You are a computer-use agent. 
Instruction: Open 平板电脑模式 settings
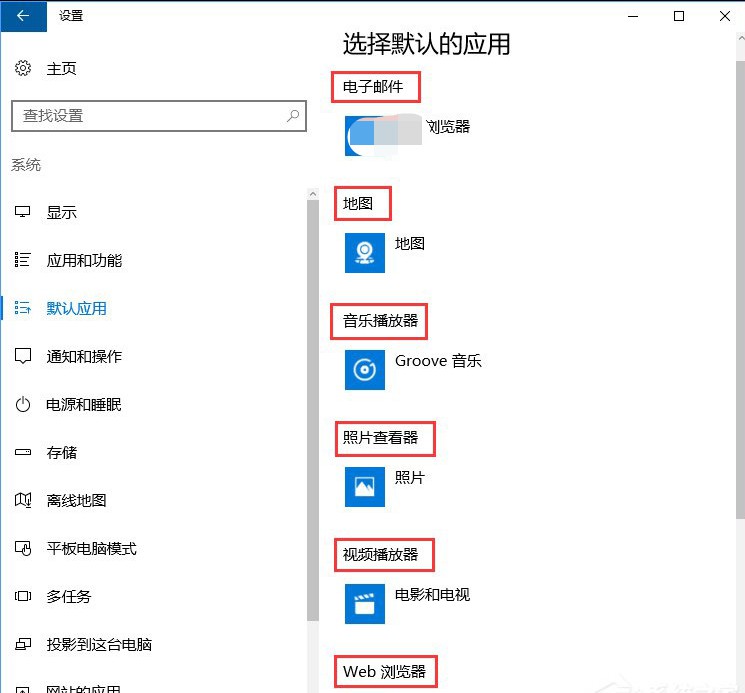(91, 549)
